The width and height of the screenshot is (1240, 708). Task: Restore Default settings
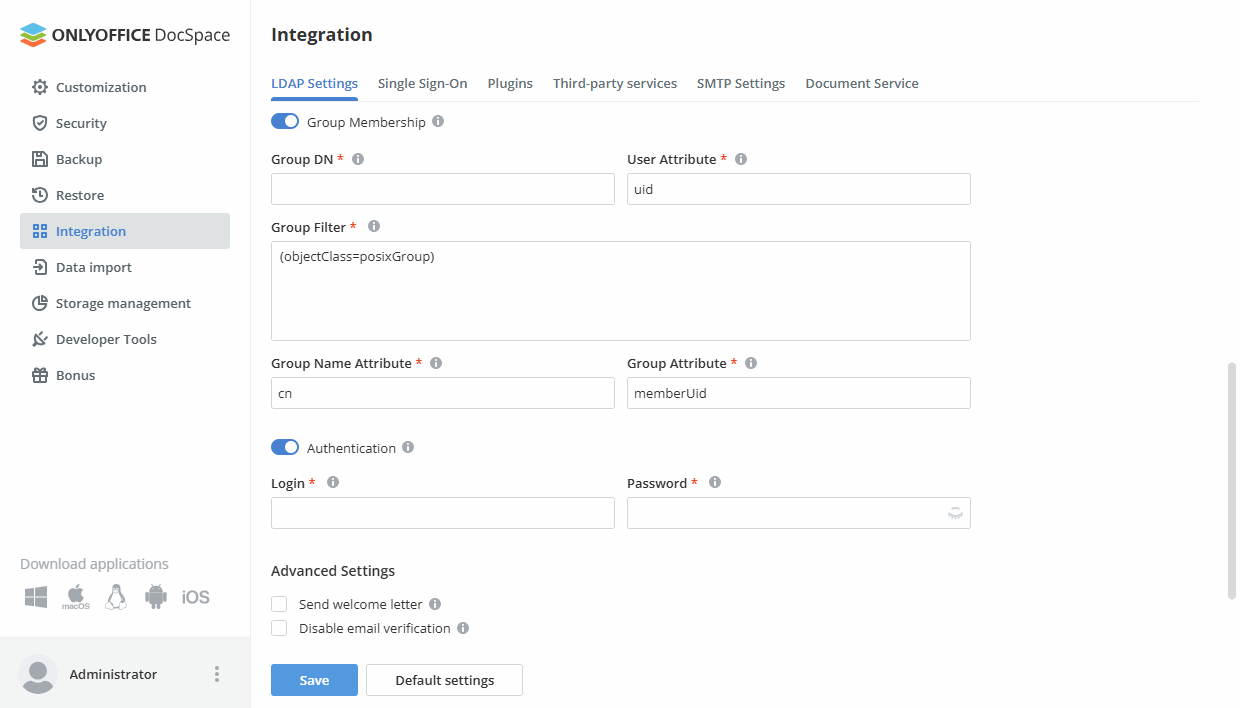coord(444,679)
